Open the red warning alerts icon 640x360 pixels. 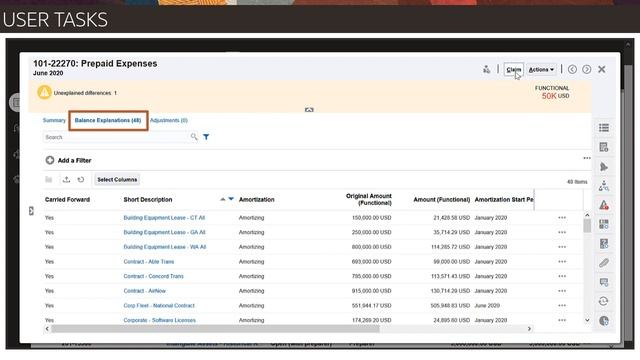point(604,205)
